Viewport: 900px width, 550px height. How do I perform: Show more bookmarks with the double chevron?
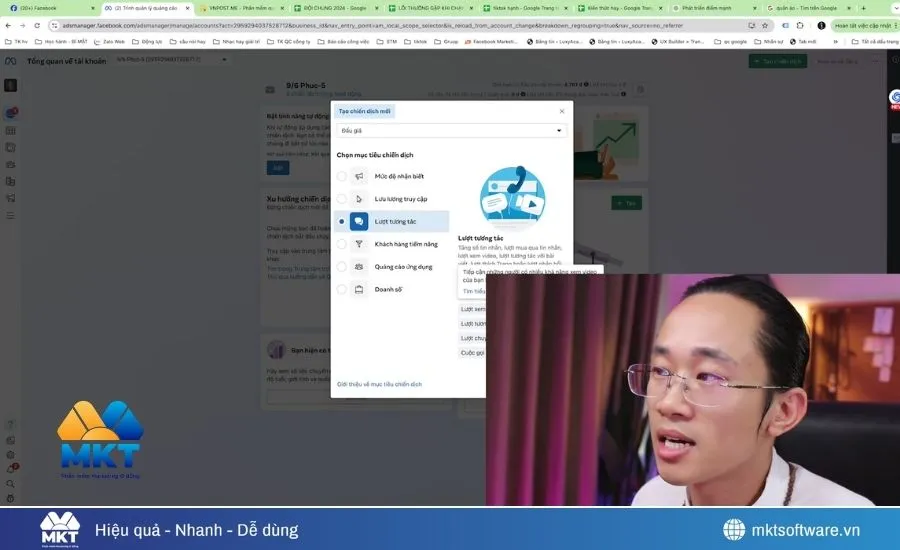click(x=835, y=42)
